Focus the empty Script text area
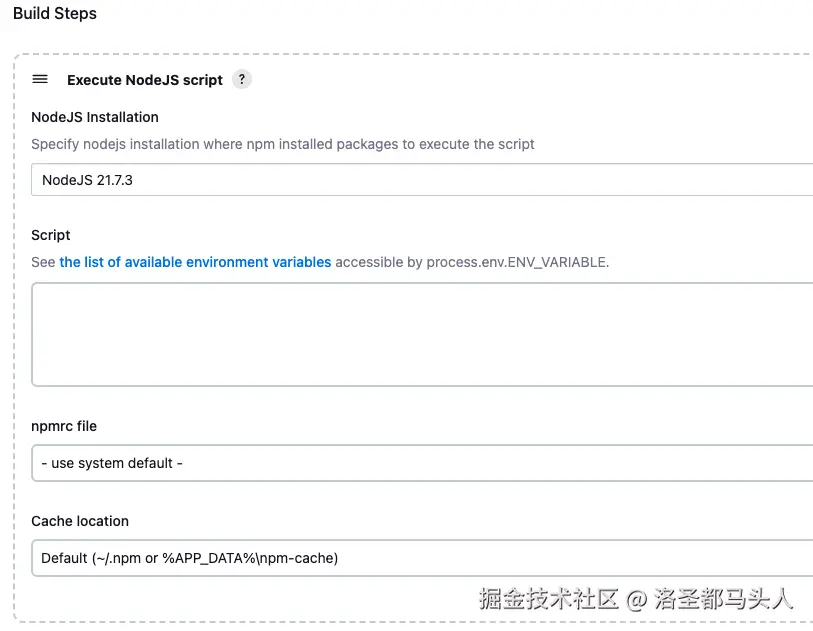 tap(422, 334)
